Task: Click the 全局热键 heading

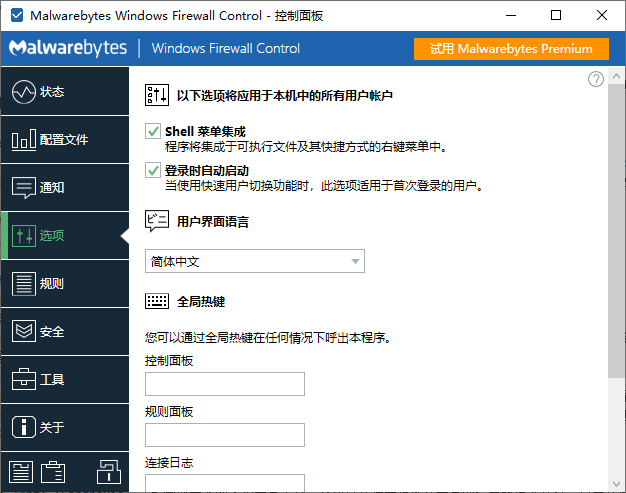Action: (x=201, y=301)
